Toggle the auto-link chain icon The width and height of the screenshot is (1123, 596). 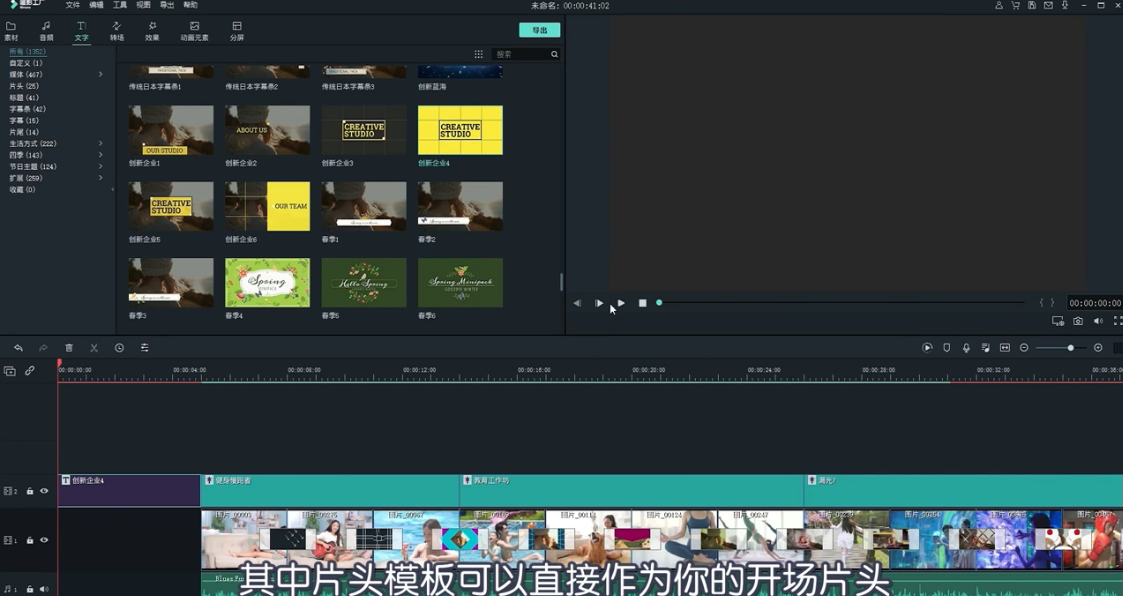(29, 371)
